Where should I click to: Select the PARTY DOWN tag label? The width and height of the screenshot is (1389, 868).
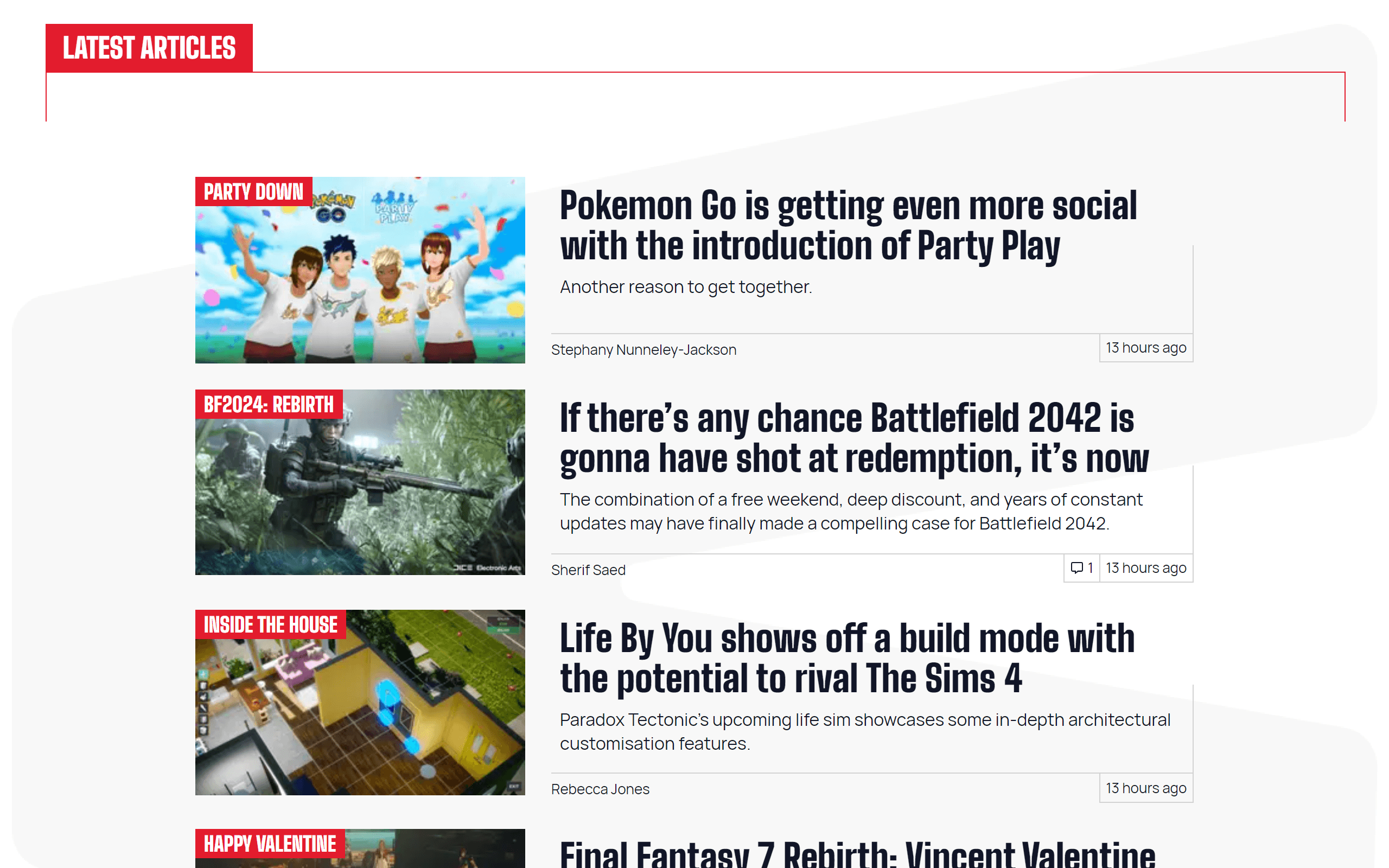point(252,192)
